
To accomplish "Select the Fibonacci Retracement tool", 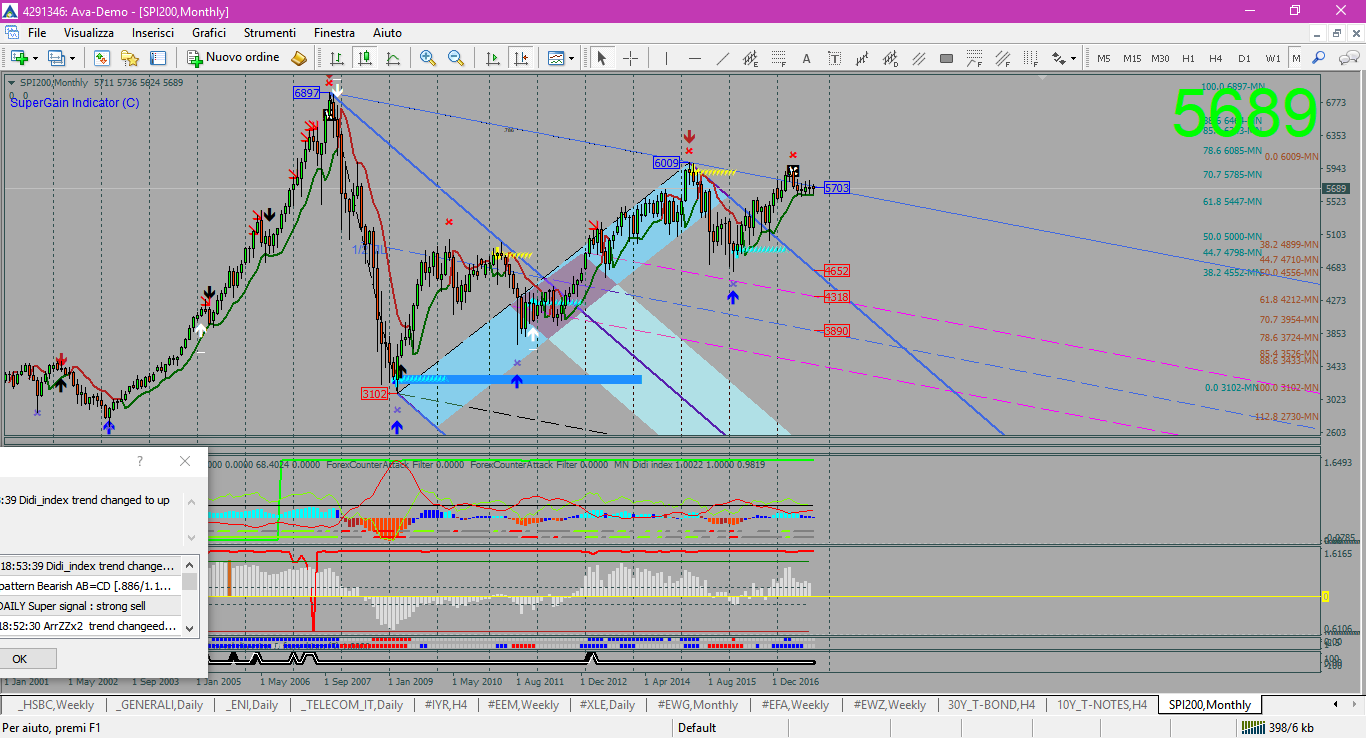I will coord(779,58).
